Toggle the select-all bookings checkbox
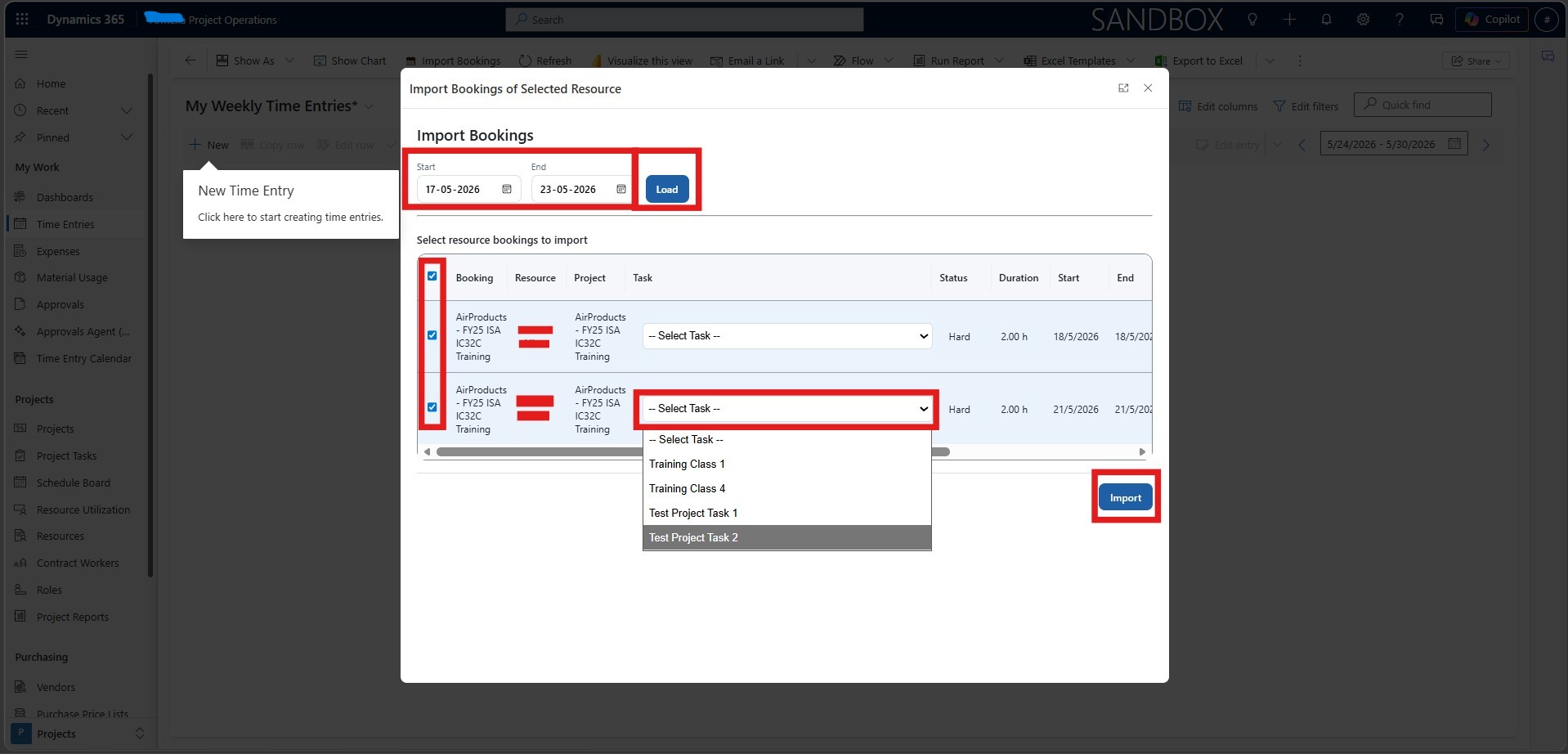 432,276
